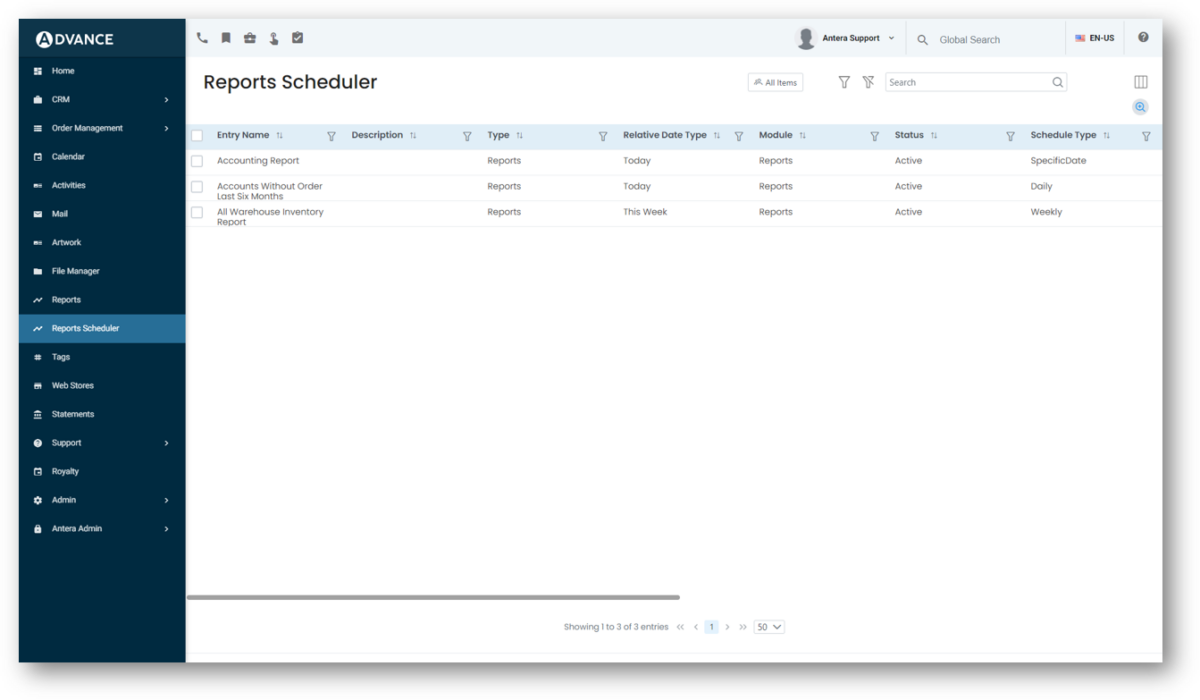Select all rows using the header checkbox
This screenshot has height=700, width=1200.
197,134
